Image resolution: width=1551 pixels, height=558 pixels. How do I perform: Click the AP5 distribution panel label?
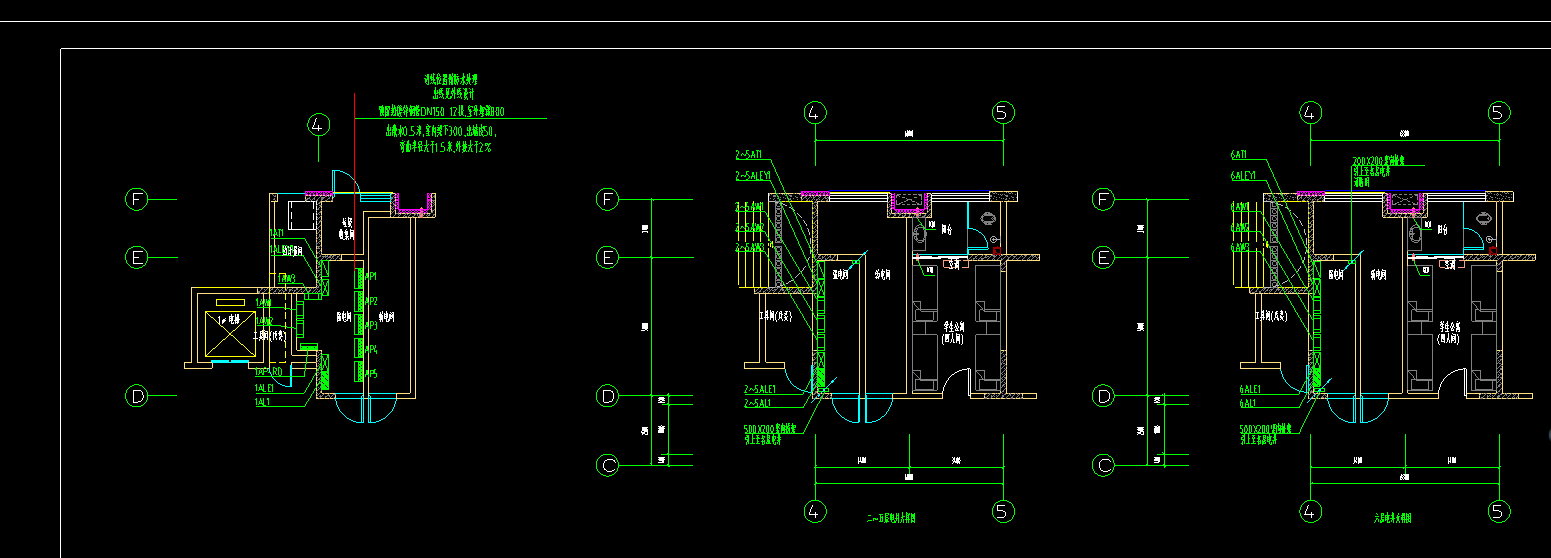[370, 373]
